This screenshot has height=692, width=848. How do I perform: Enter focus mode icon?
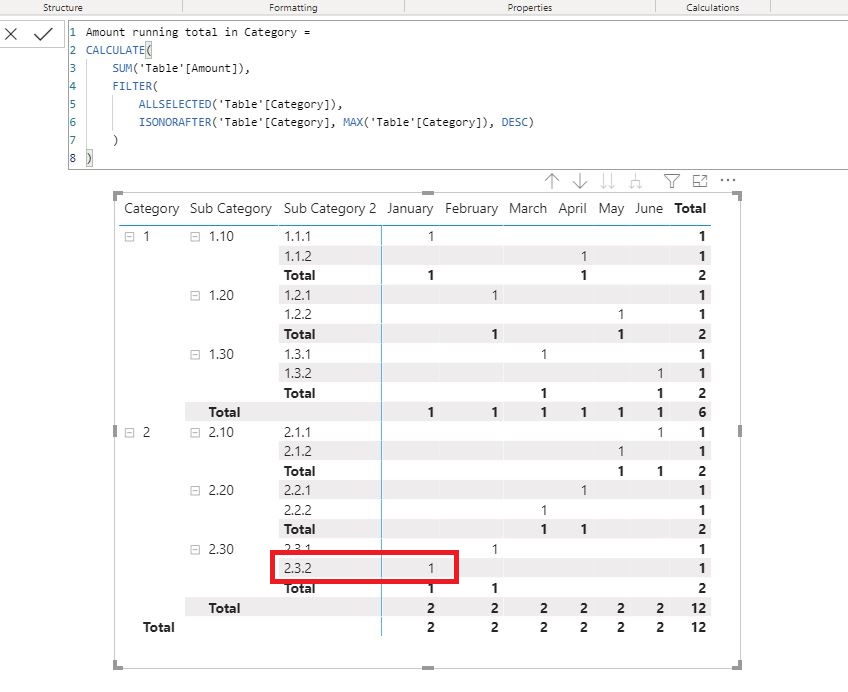(700, 181)
